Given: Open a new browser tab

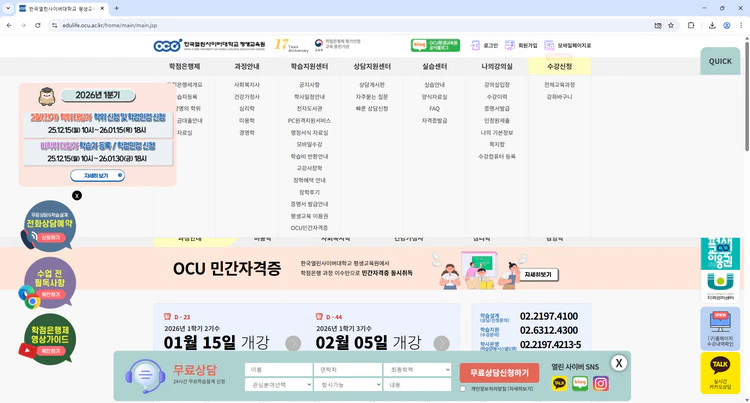Looking at the screenshot, I should [x=116, y=8].
